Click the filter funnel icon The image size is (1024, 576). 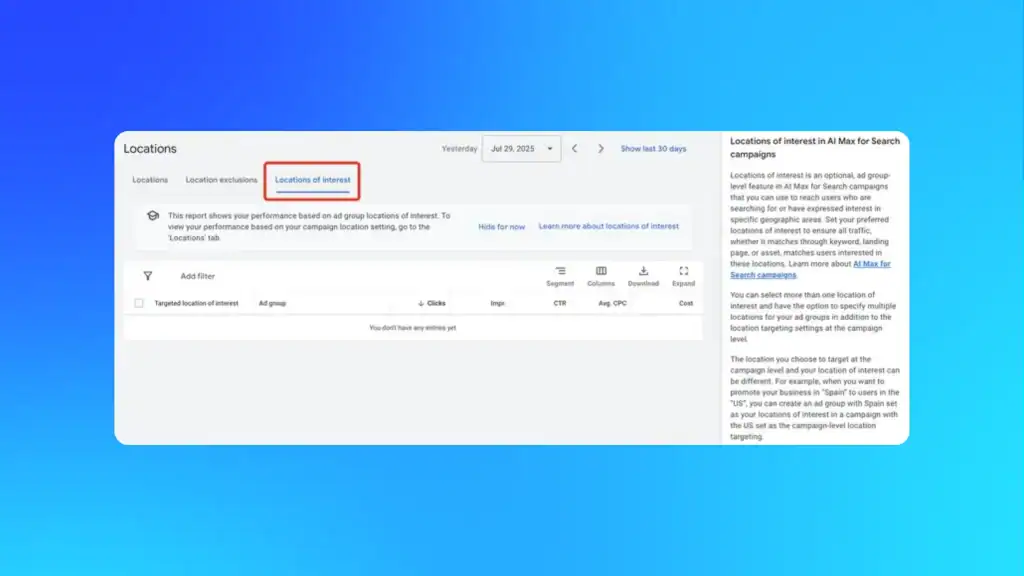click(148, 276)
